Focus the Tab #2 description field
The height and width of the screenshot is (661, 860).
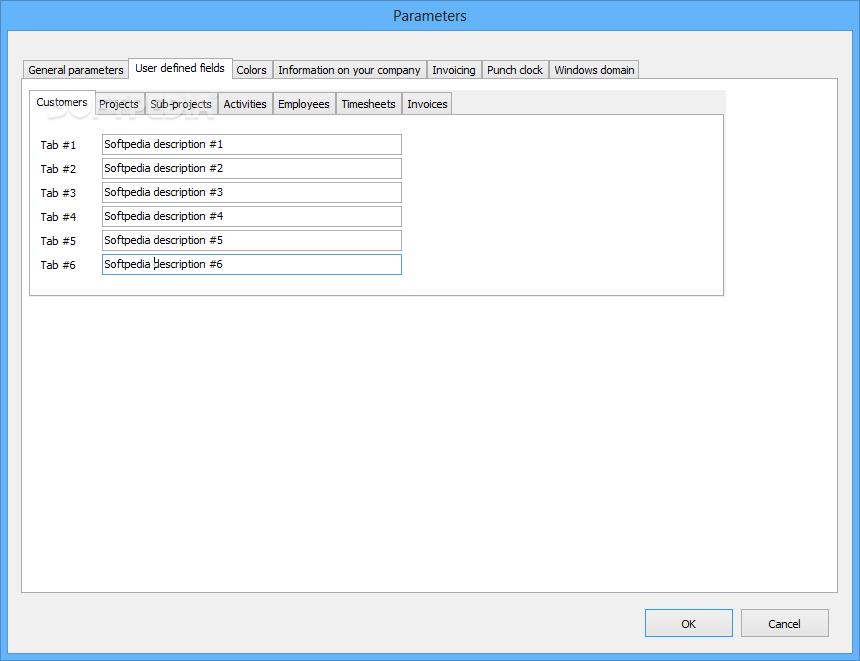pos(252,168)
